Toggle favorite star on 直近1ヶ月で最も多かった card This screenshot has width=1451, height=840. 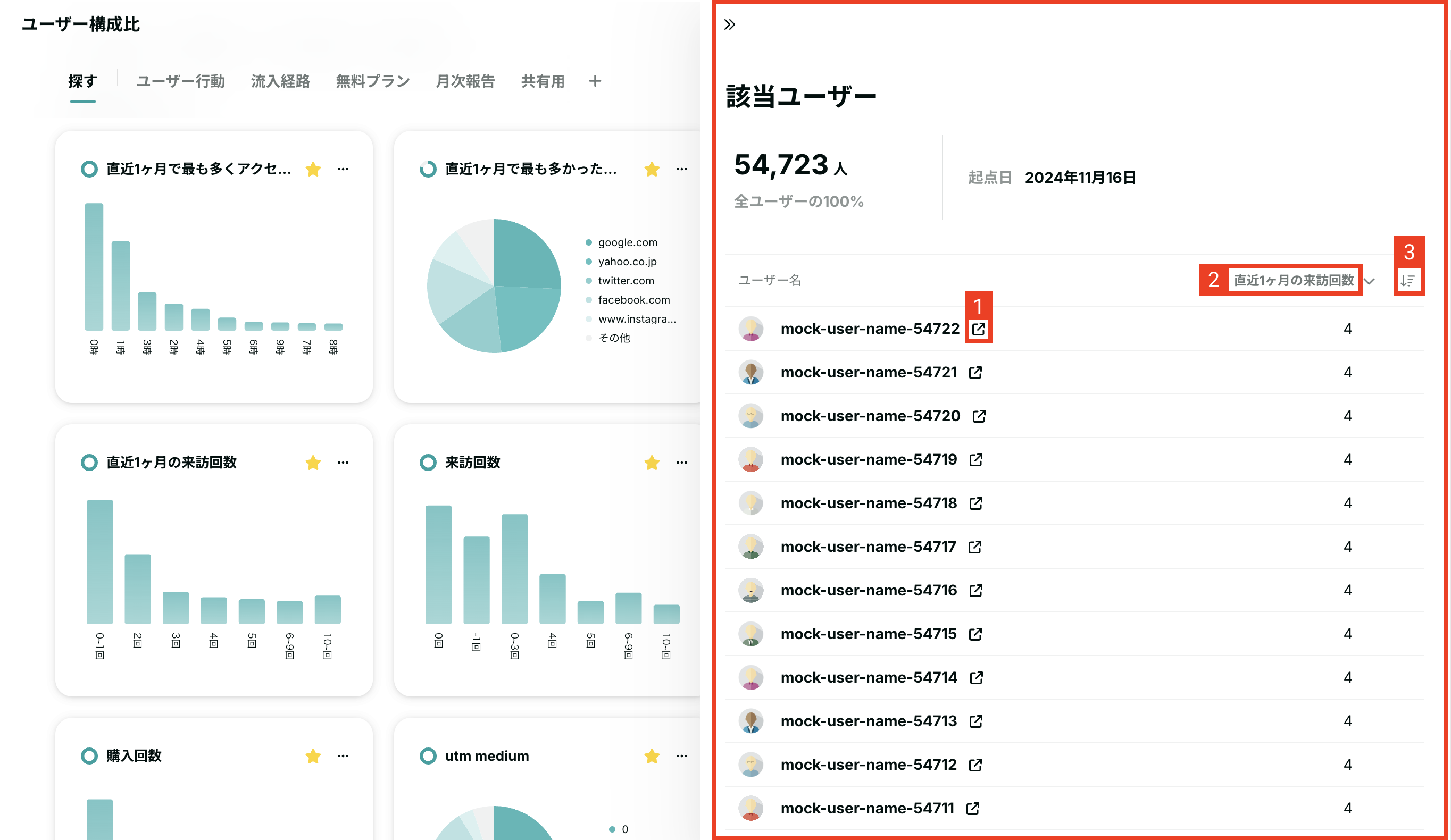point(652,169)
